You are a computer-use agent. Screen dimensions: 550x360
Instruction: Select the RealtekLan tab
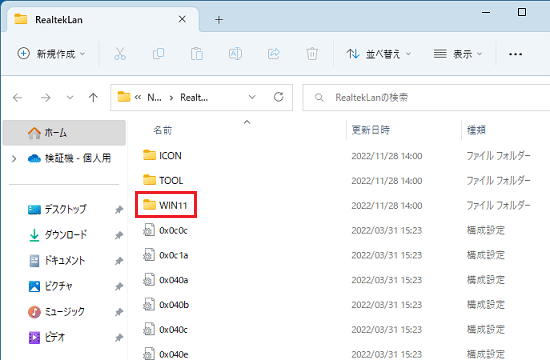point(102,19)
